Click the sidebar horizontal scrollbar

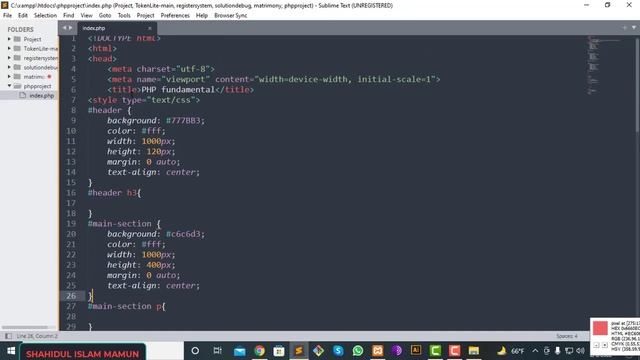pos(24,327)
